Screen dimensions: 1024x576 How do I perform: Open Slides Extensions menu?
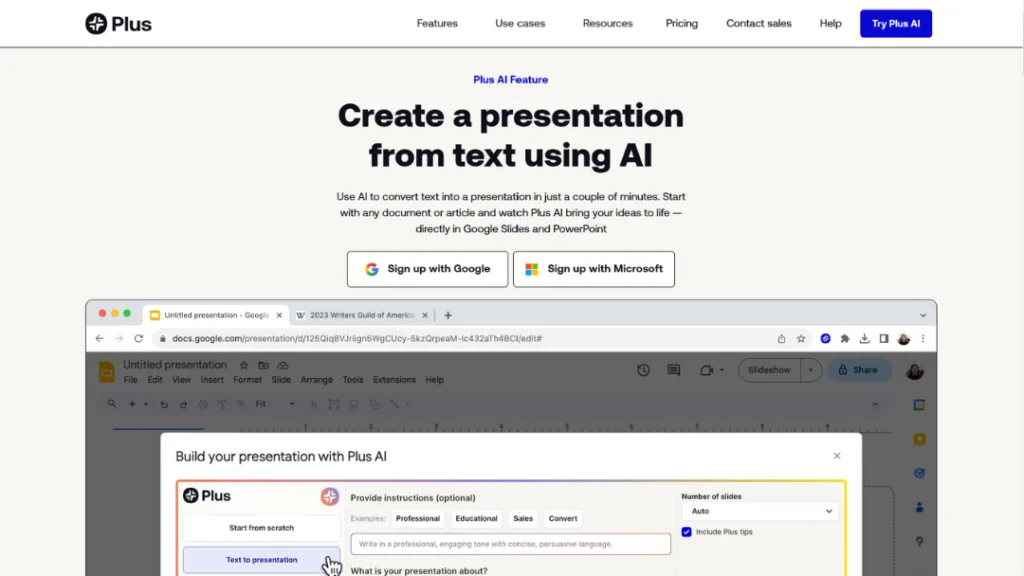tap(394, 380)
